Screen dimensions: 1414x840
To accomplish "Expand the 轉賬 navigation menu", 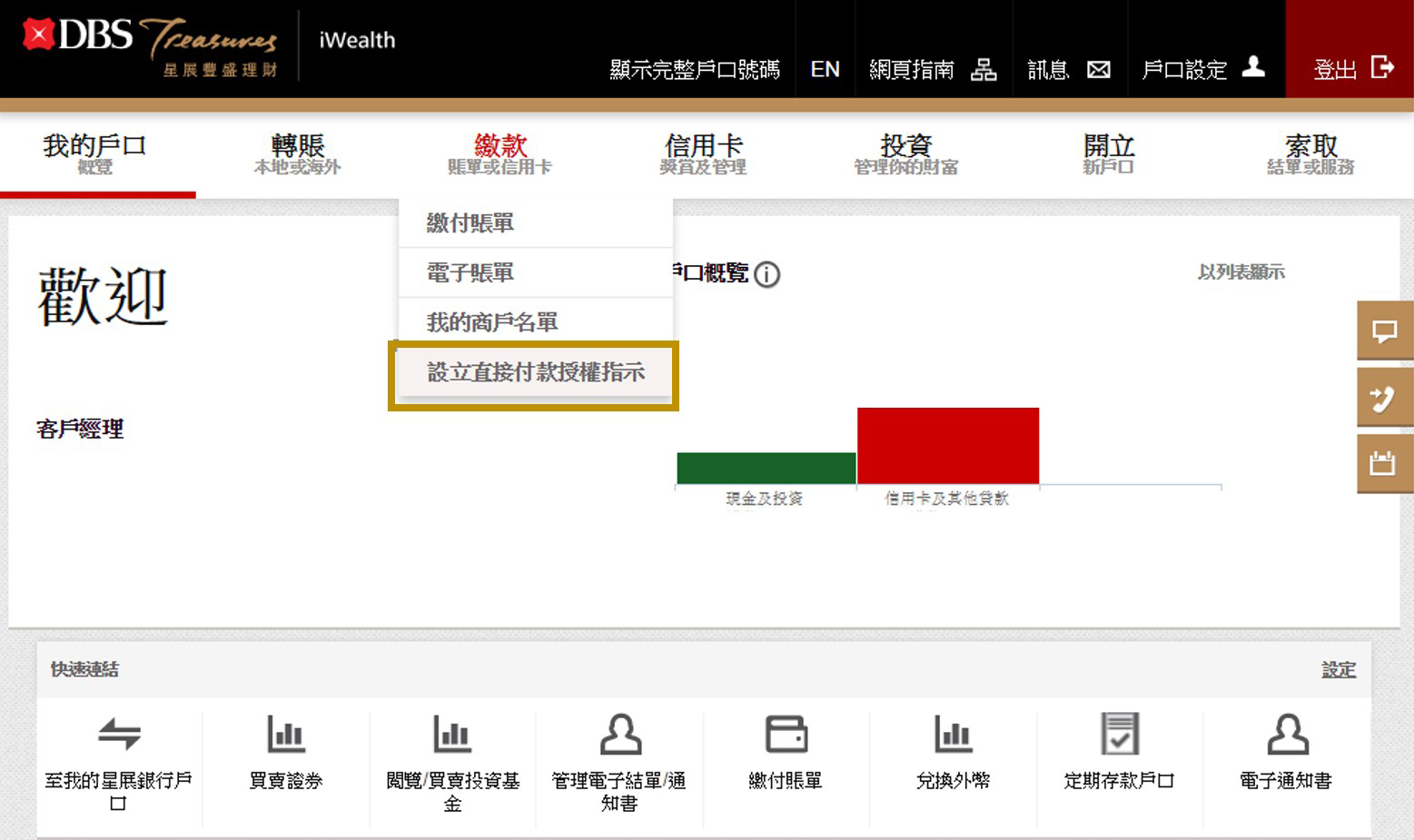I will click(x=297, y=153).
